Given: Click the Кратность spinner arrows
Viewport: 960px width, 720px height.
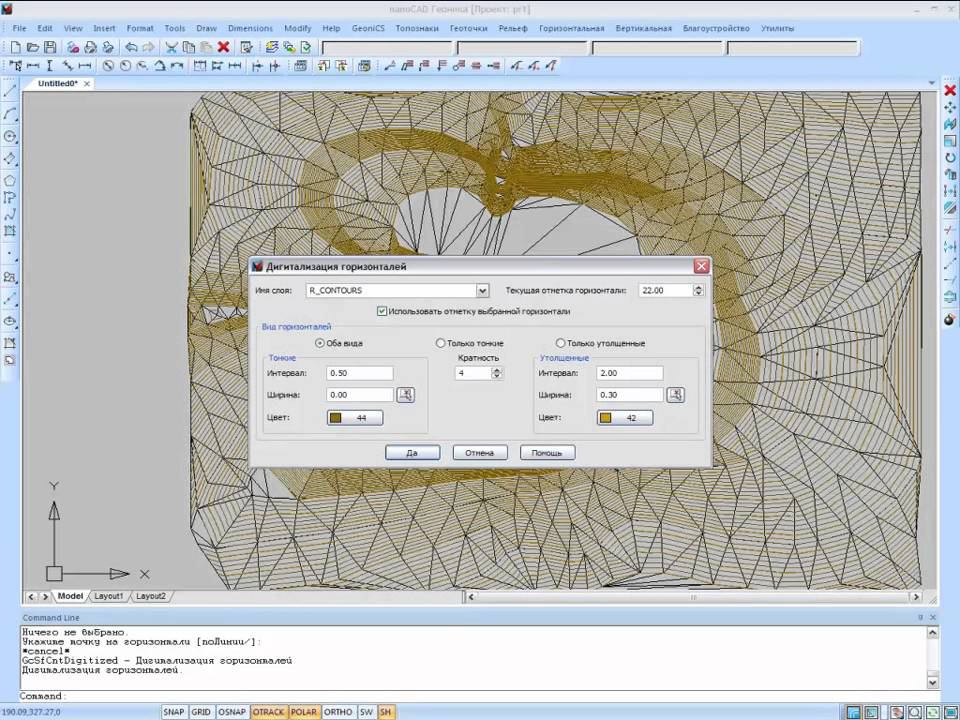Looking at the screenshot, I should [497, 373].
